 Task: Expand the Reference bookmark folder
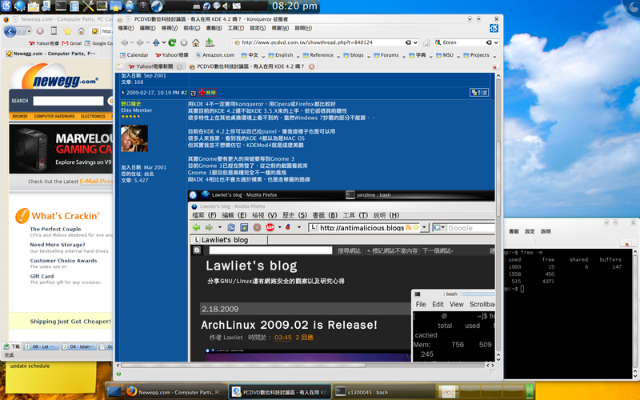coord(322,56)
